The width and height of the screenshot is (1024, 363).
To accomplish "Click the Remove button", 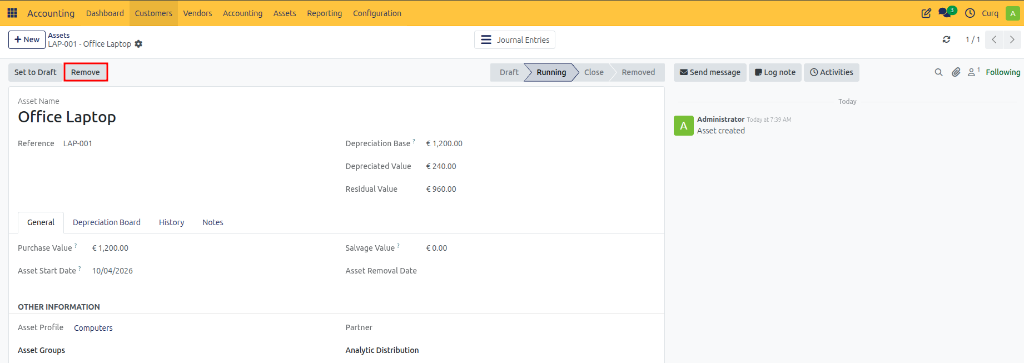I will point(86,72).
